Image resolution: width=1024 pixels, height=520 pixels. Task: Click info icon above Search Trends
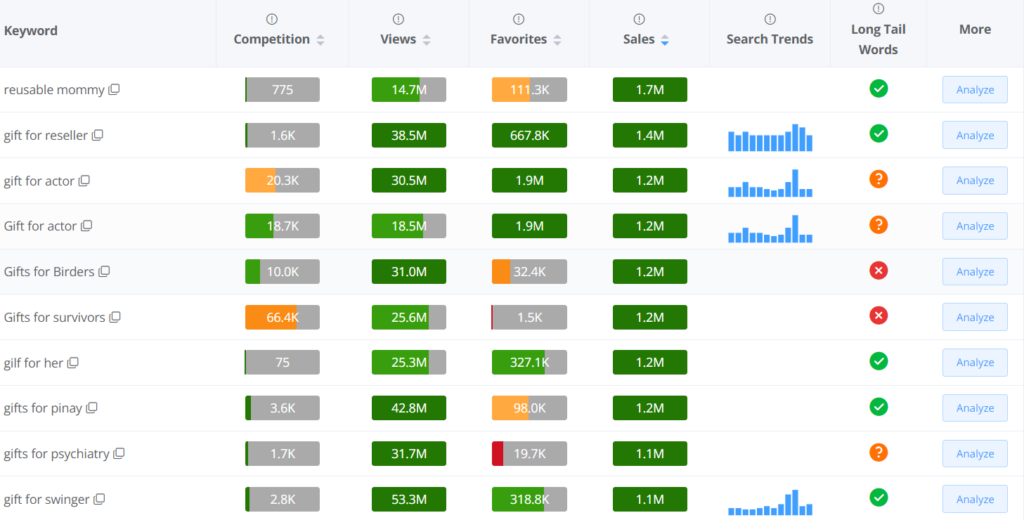tap(769, 19)
